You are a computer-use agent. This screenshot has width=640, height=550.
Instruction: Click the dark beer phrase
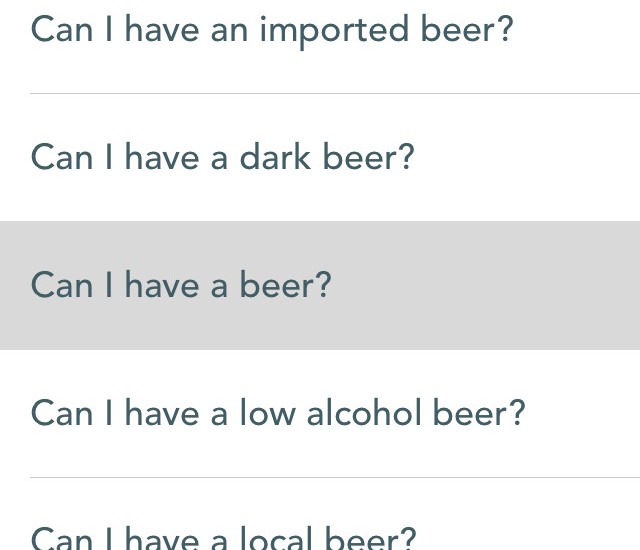point(222,158)
